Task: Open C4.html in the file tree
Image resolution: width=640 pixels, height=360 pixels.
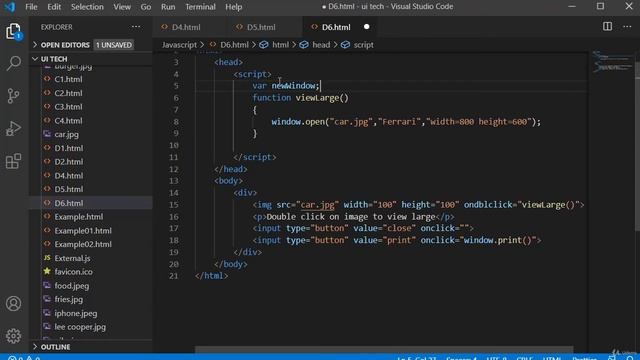Action: click(68, 121)
